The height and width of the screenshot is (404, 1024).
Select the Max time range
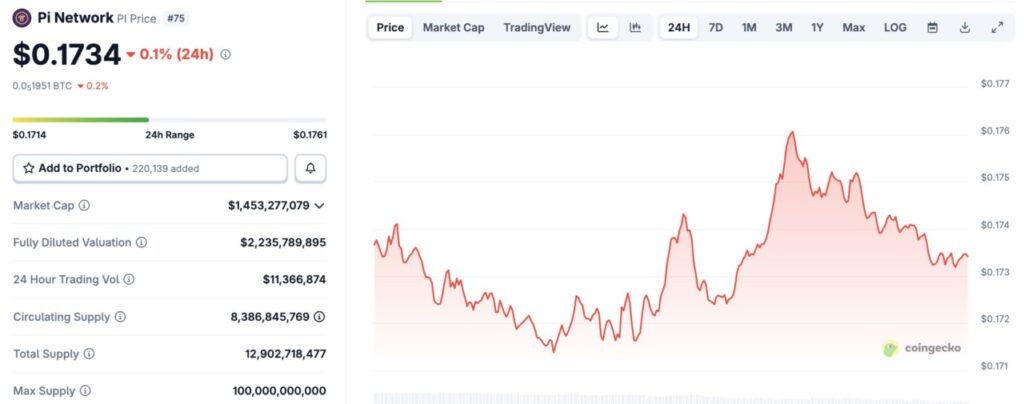pyautogui.click(x=853, y=27)
